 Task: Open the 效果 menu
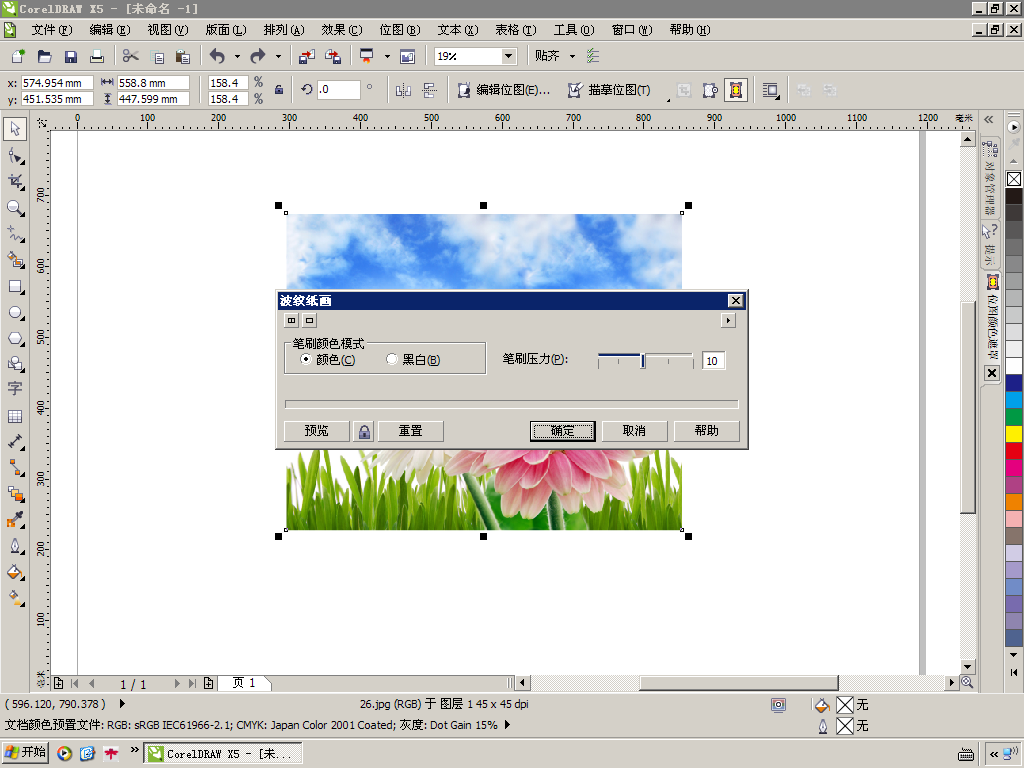(x=342, y=30)
